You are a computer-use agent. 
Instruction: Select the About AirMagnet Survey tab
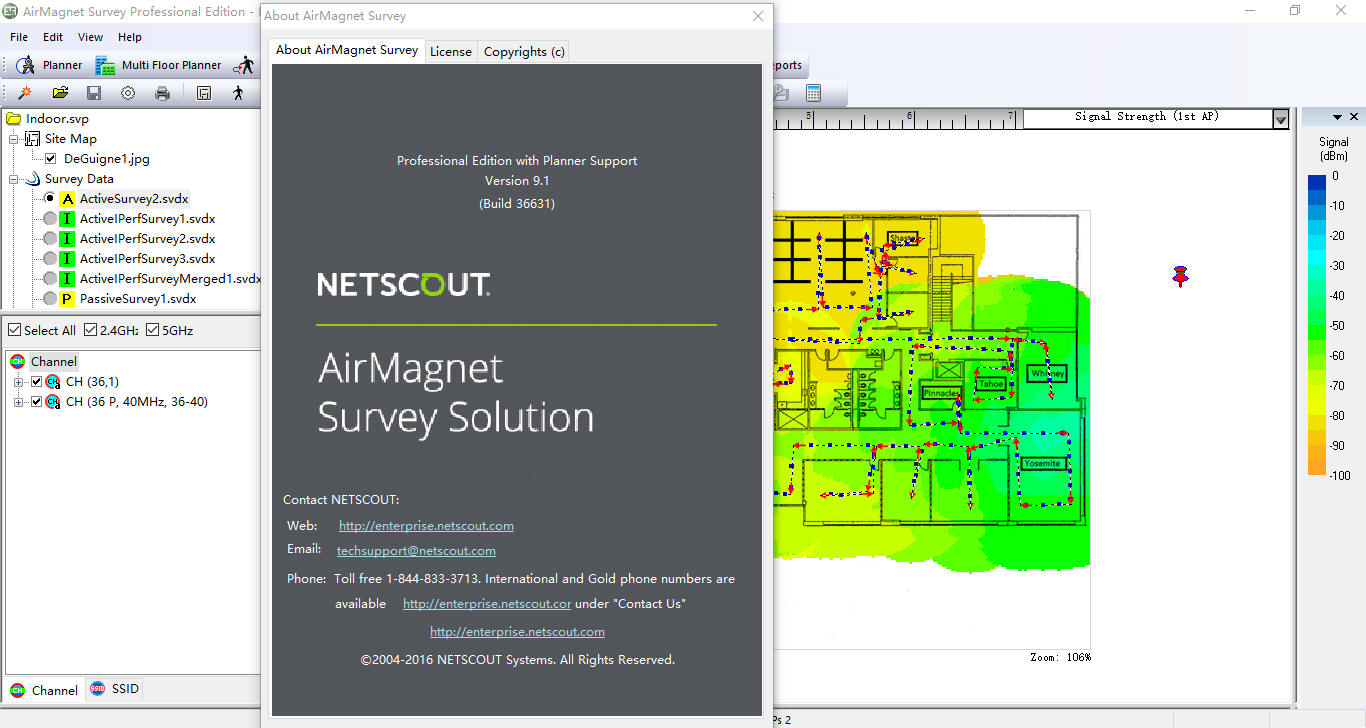coord(347,50)
